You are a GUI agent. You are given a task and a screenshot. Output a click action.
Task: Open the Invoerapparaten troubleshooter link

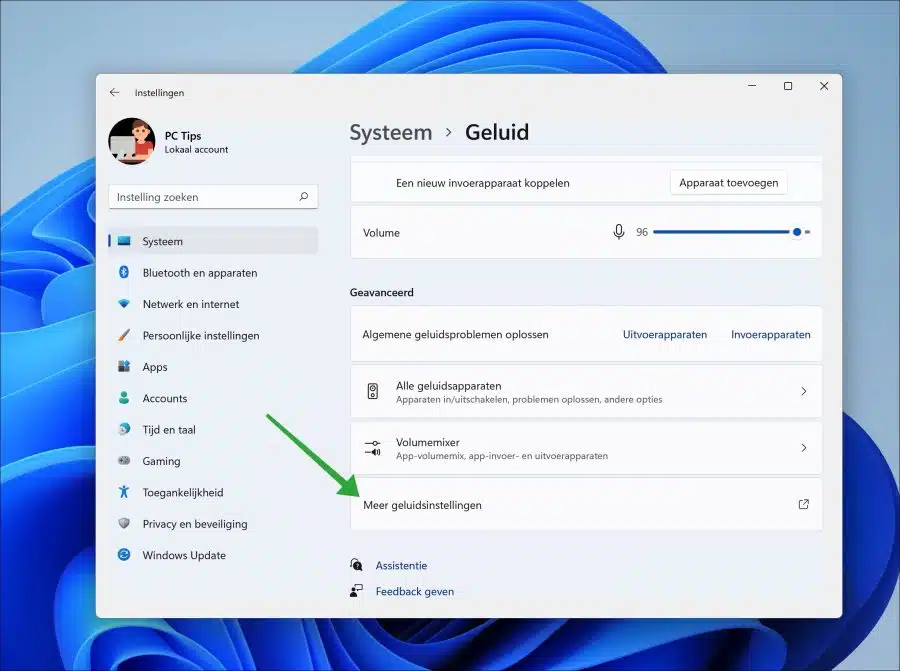pos(770,334)
